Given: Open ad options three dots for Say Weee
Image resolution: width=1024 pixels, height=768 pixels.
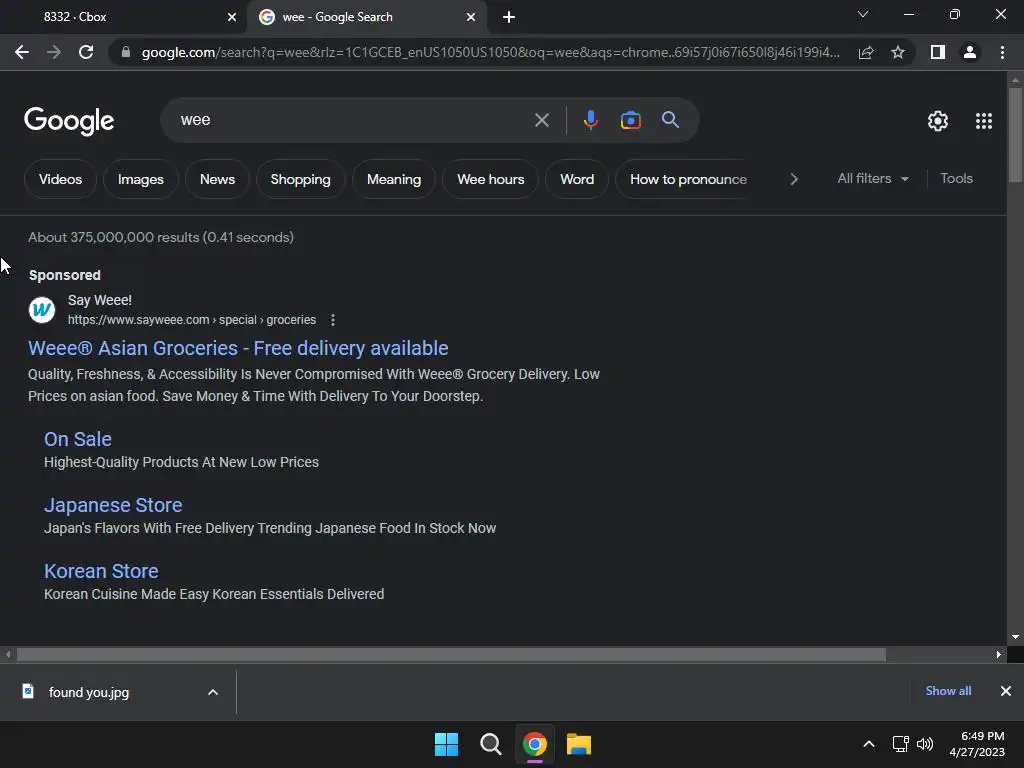Looking at the screenshot, I should pos(332,320).
